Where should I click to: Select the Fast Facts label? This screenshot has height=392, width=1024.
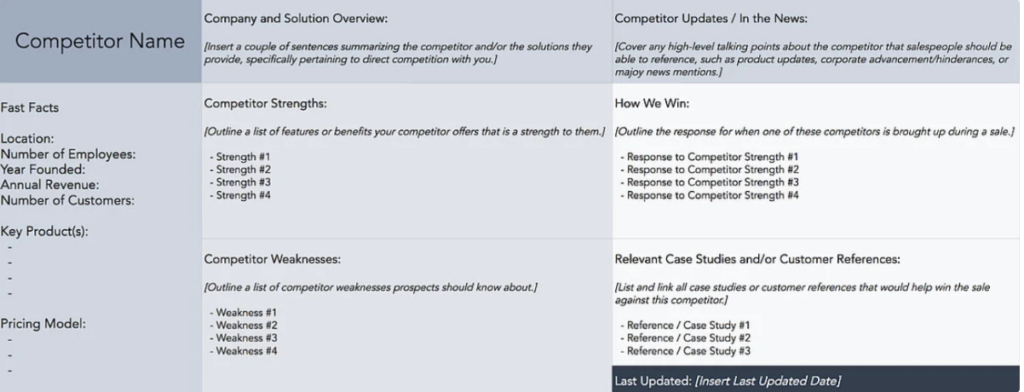point(29,108)
